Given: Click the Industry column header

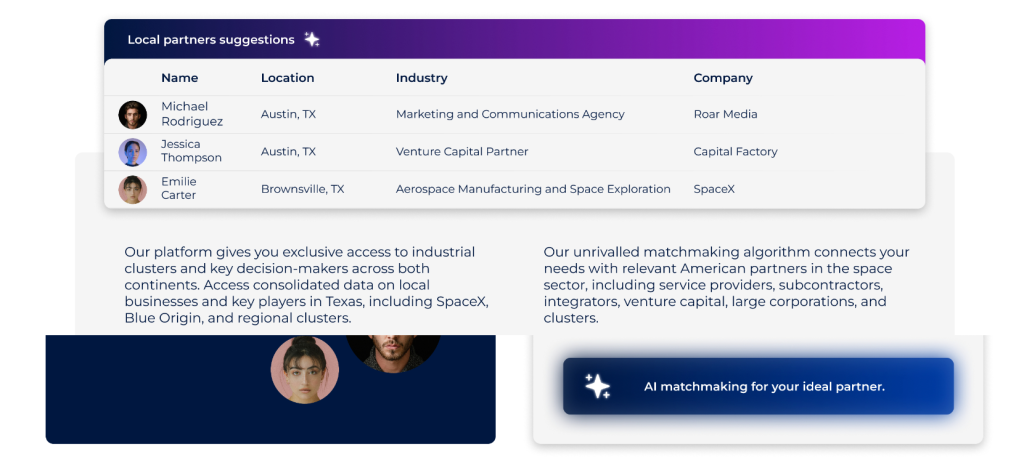Looking at the screenshot, I should [422, 78].
